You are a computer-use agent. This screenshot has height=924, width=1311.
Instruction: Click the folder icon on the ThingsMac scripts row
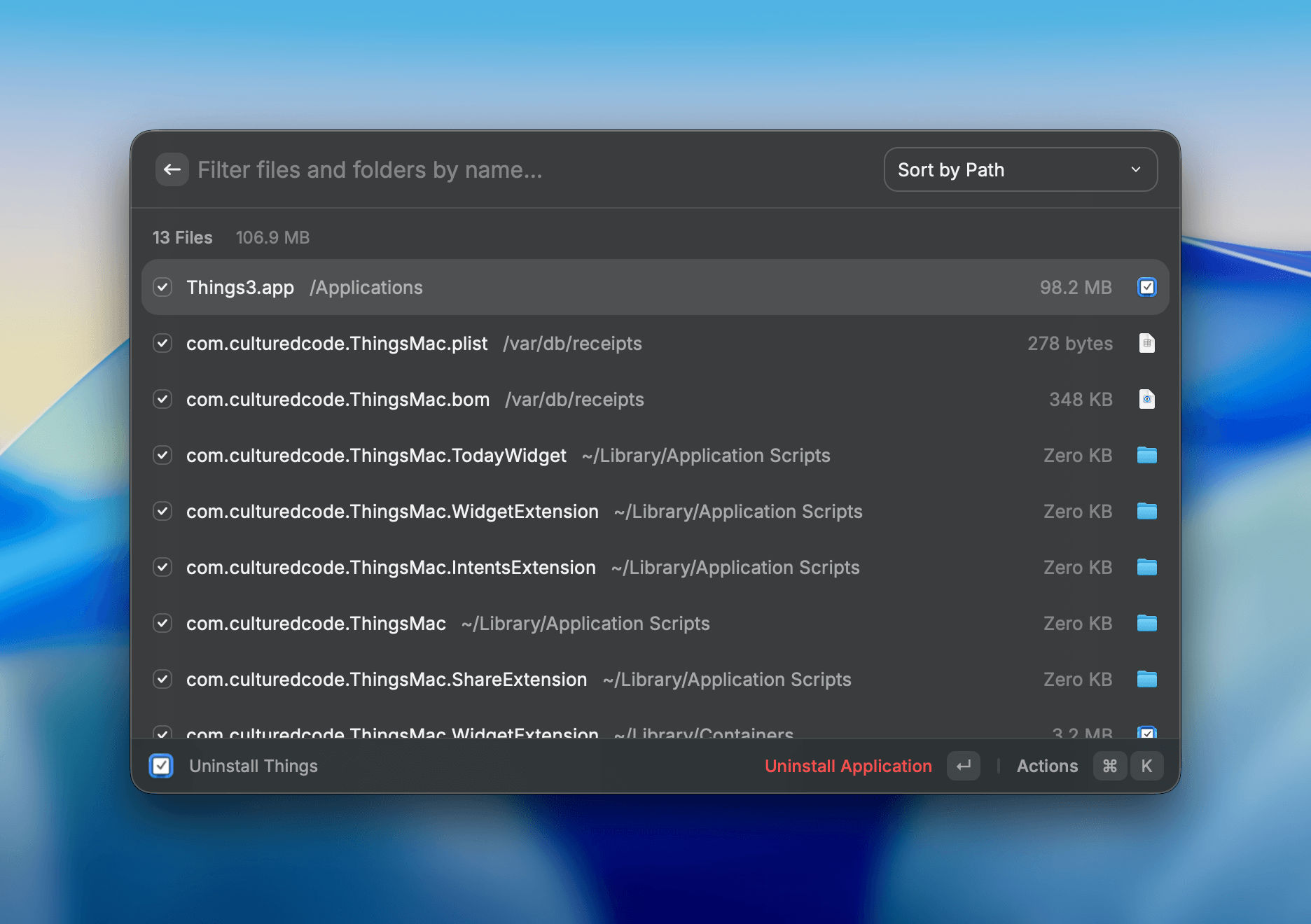pos(1146,623)
